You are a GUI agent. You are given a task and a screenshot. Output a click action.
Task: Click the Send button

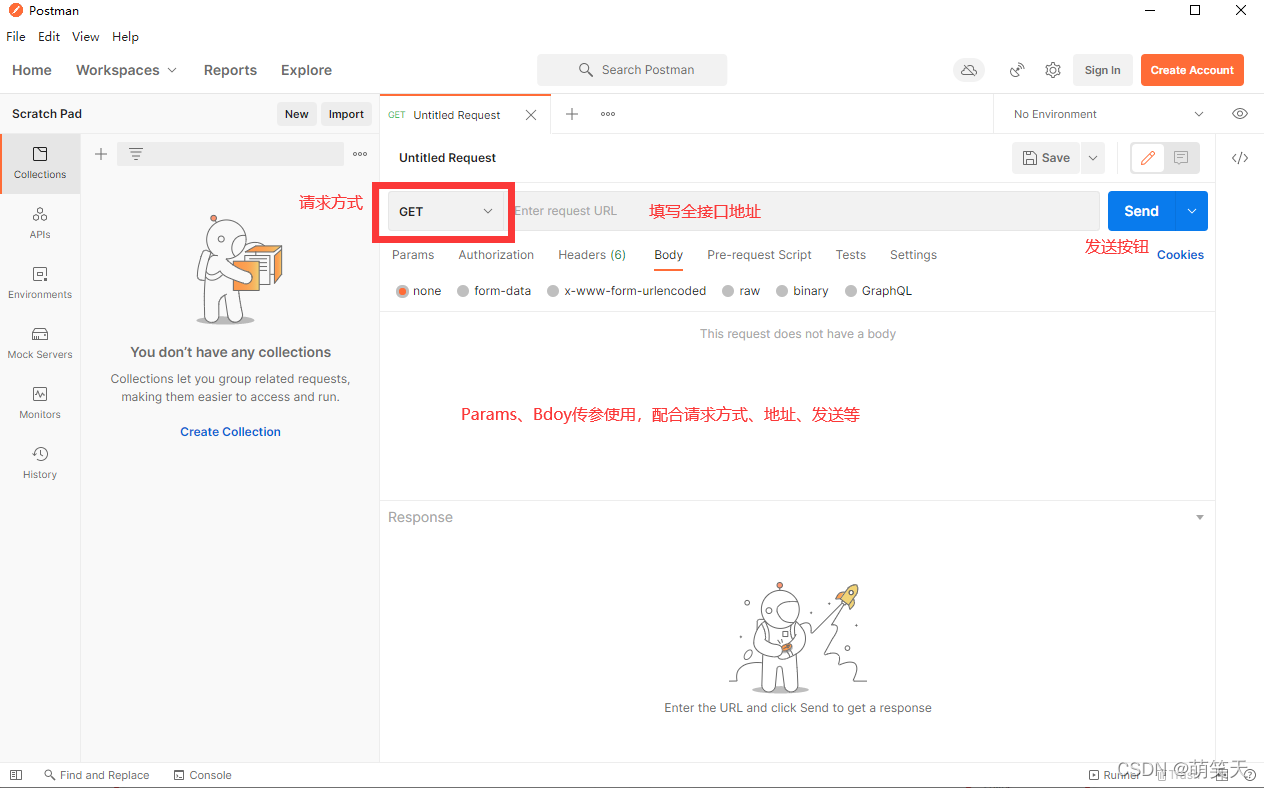pos(1142,211)
